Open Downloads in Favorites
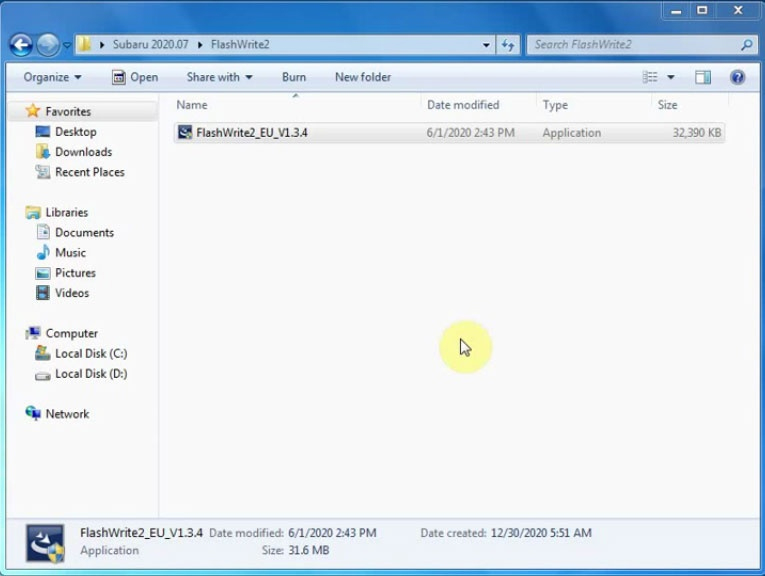The width and height of the screenshot is (765, 576). pos(83,152)
